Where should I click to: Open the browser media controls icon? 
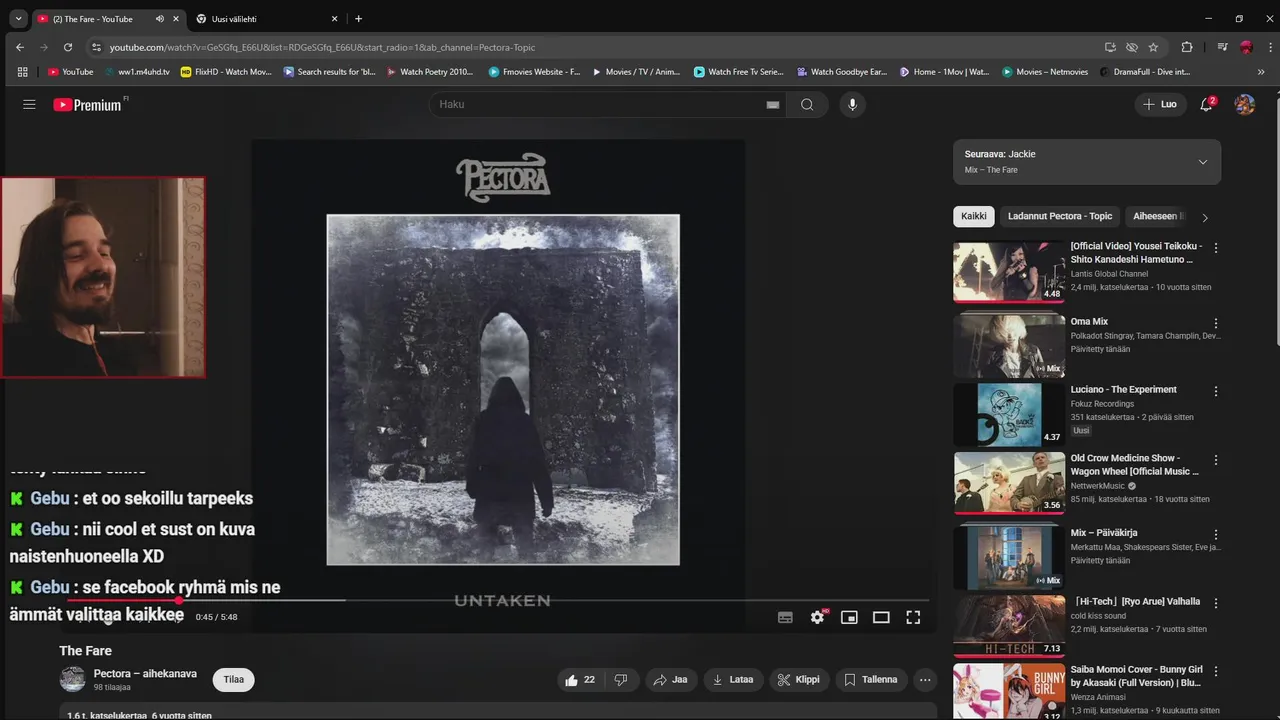[x=1222, y=47]
